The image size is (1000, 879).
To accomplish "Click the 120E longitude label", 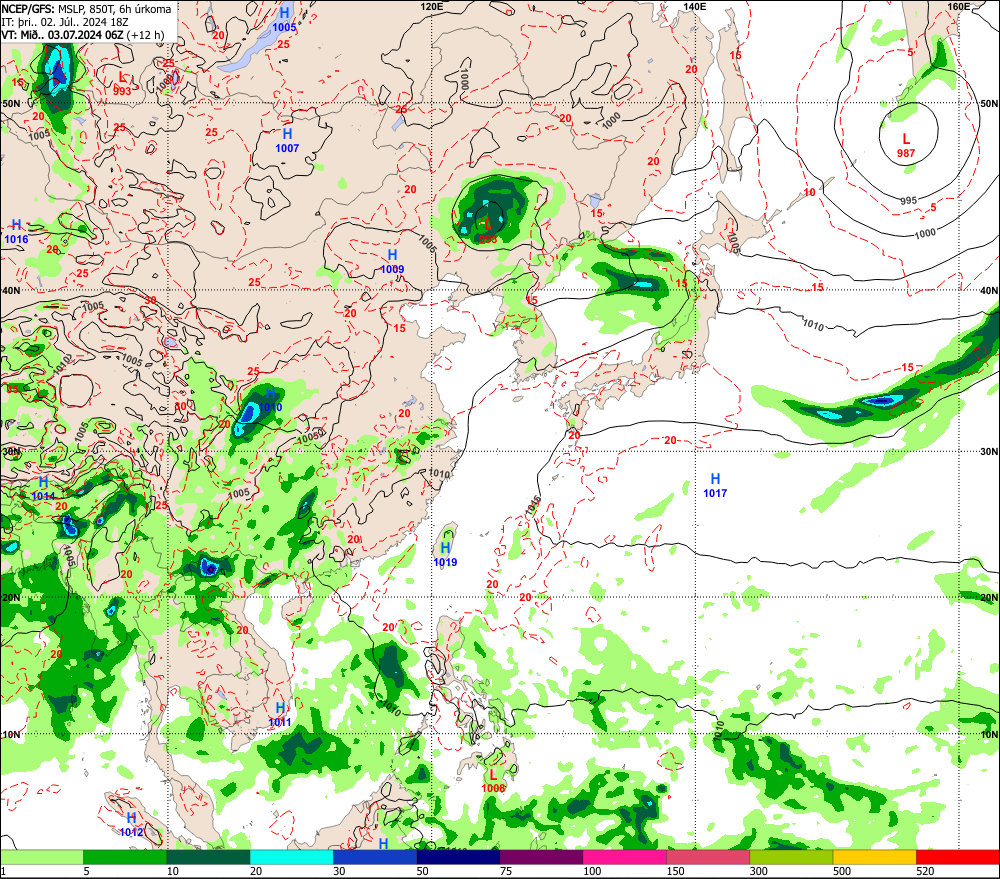I will (x=432, y=6).
